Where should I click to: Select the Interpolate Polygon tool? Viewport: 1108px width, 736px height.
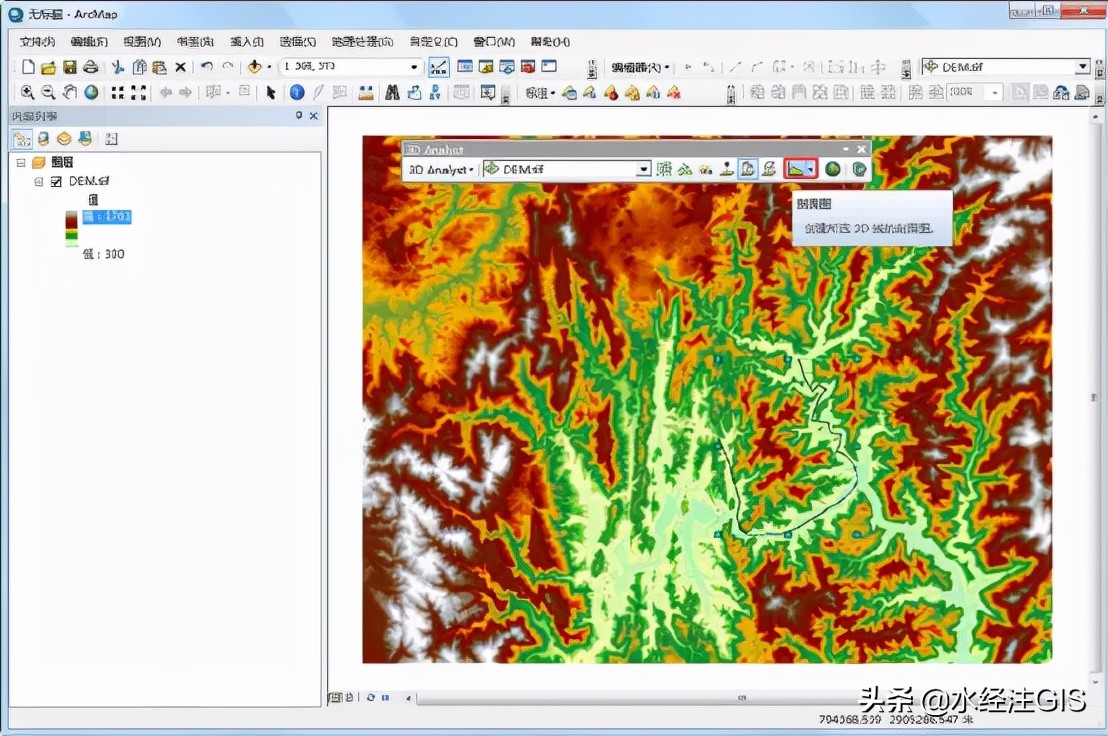point(769,170)
